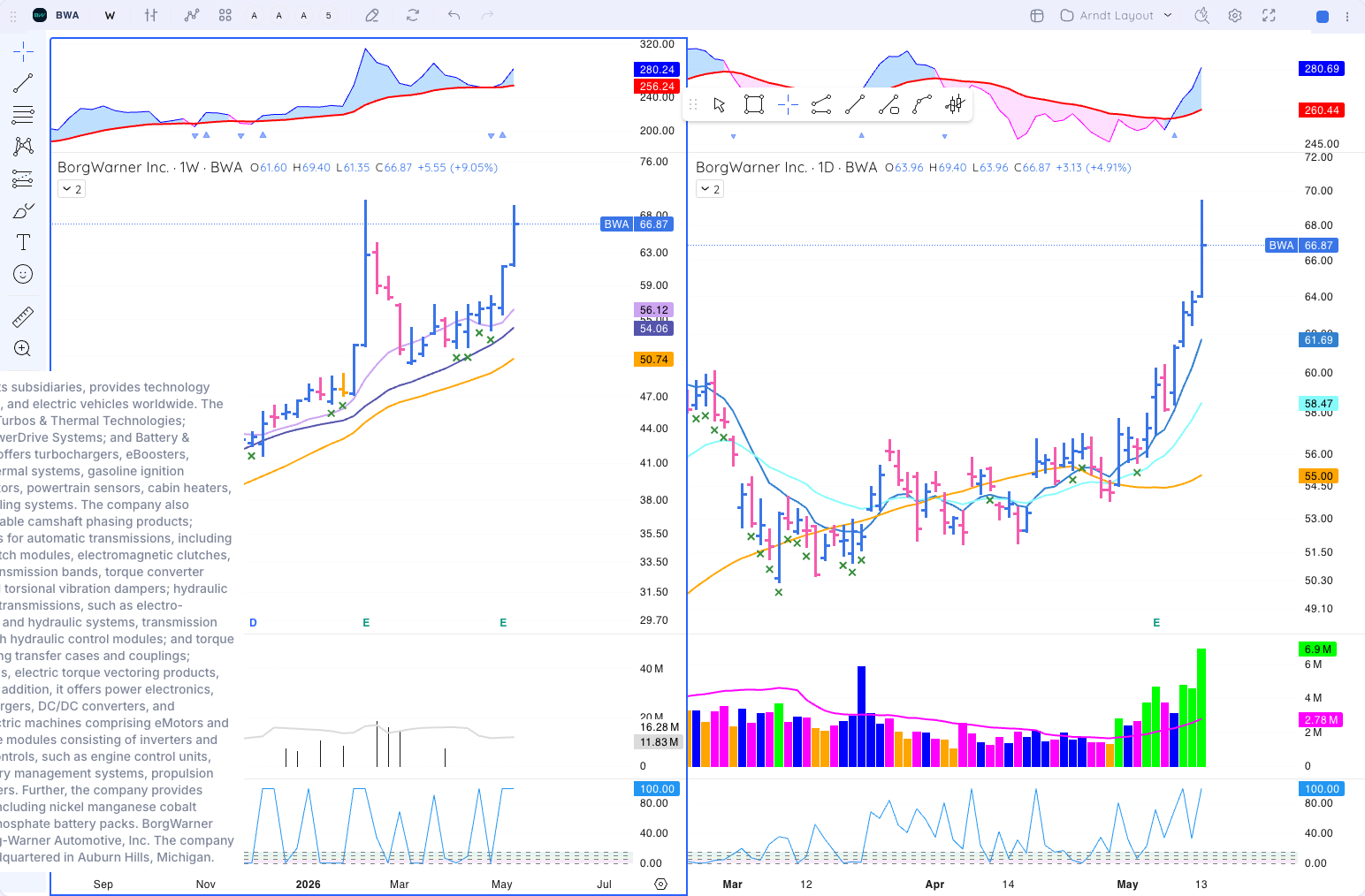Click the D dividend marker on weekly chart
This screenshot has width=1365, height=896.
tap(253, 623)
